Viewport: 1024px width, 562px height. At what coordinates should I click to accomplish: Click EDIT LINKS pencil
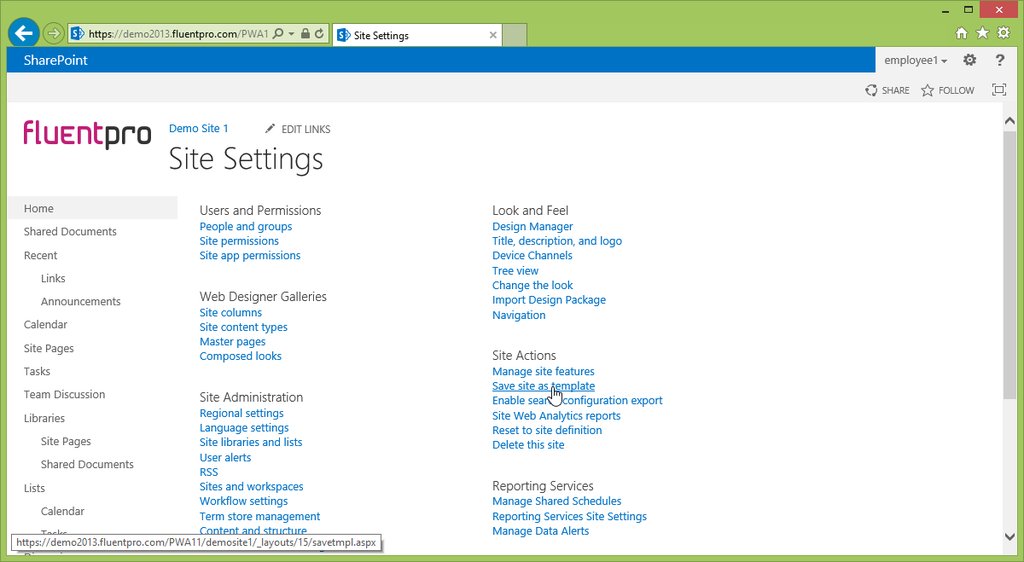[298, 129]
